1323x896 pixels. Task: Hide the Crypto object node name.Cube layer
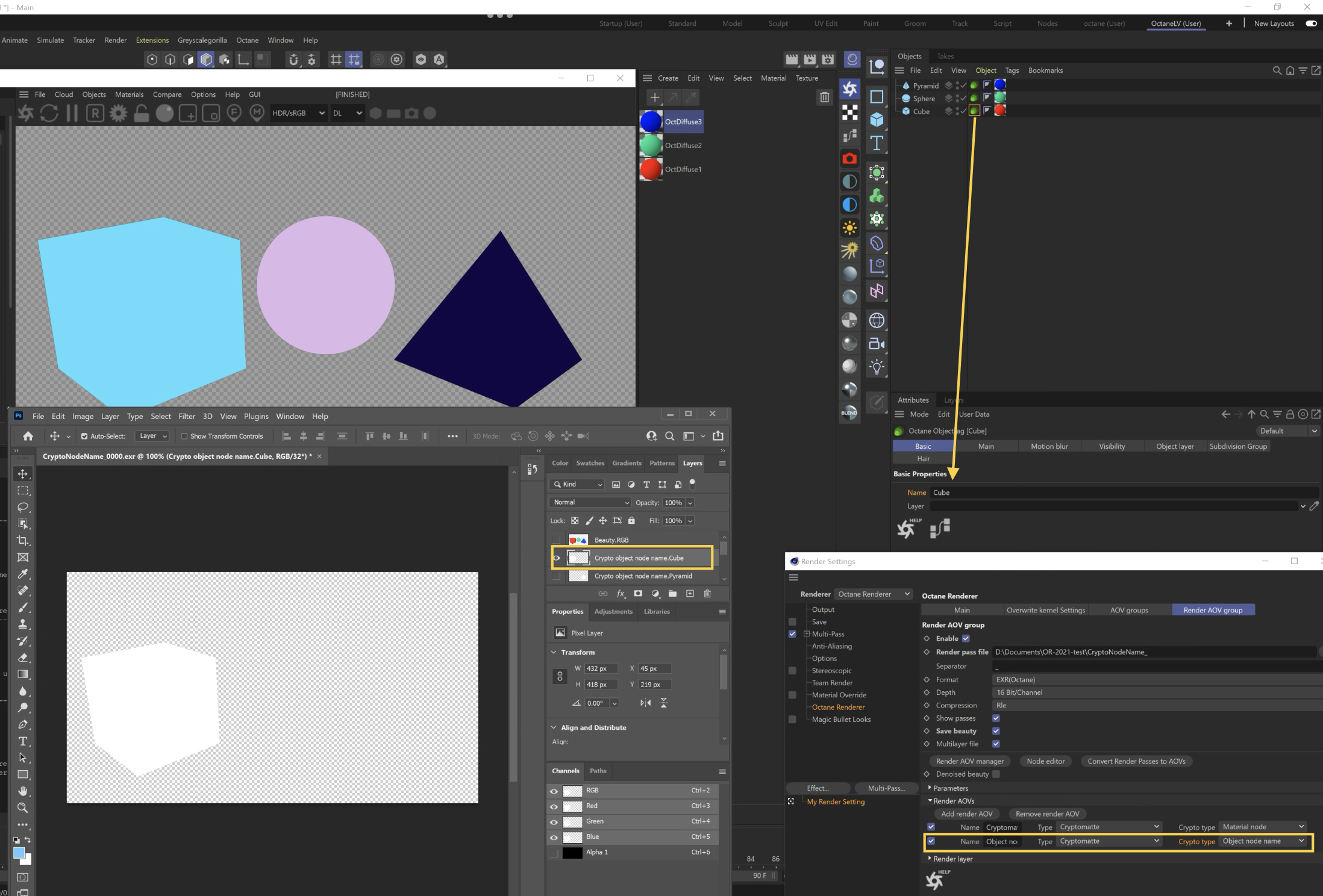click(x=556, y=558)
